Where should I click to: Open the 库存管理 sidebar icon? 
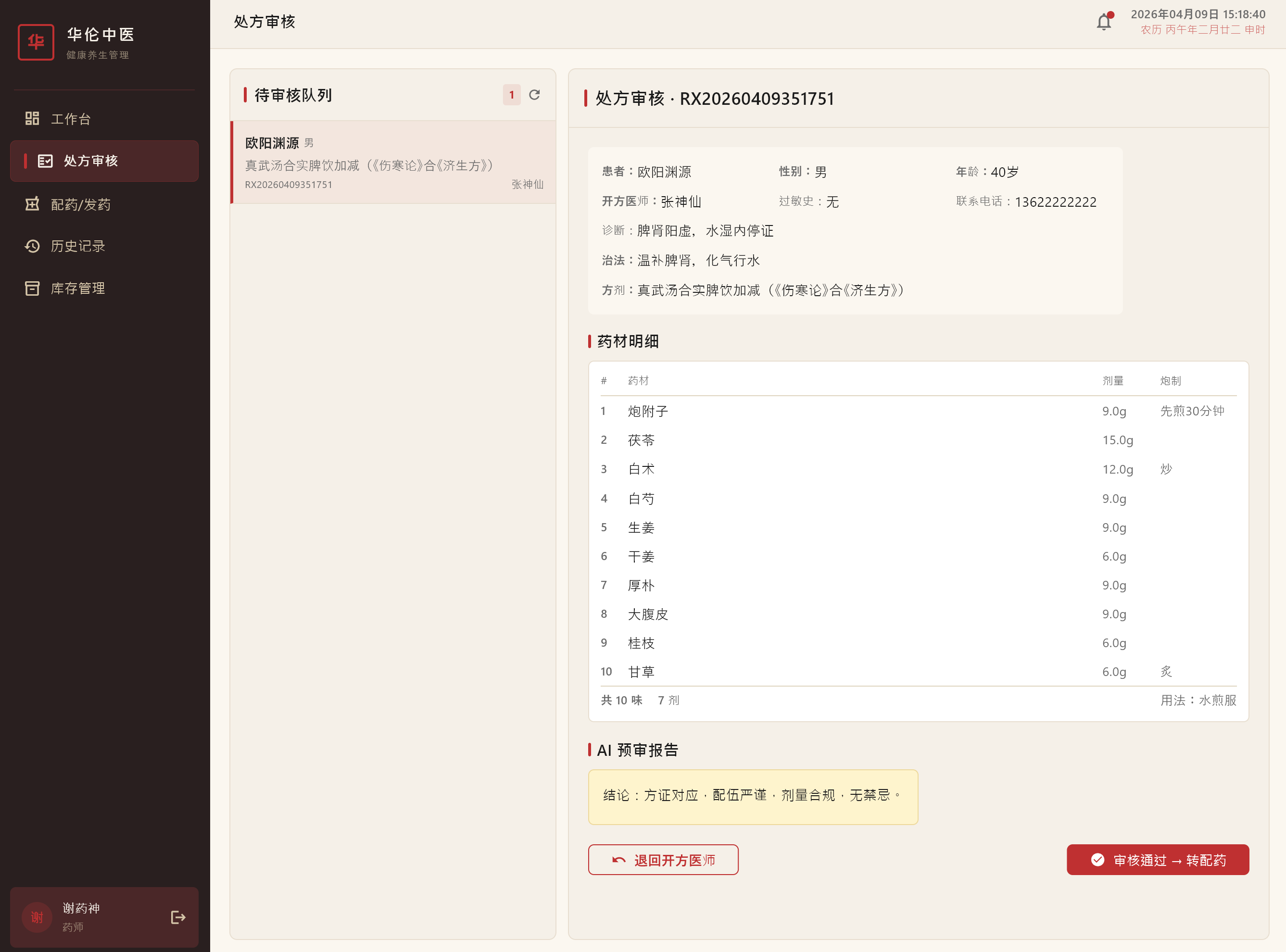click(x=33, y=288)
